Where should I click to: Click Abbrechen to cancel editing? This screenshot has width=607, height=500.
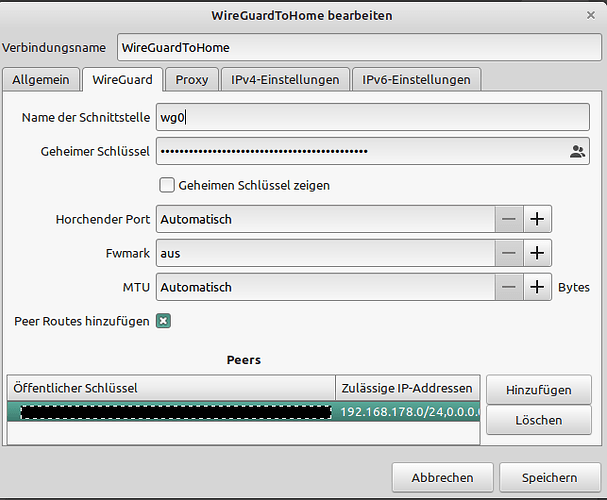tap(442, 478)
